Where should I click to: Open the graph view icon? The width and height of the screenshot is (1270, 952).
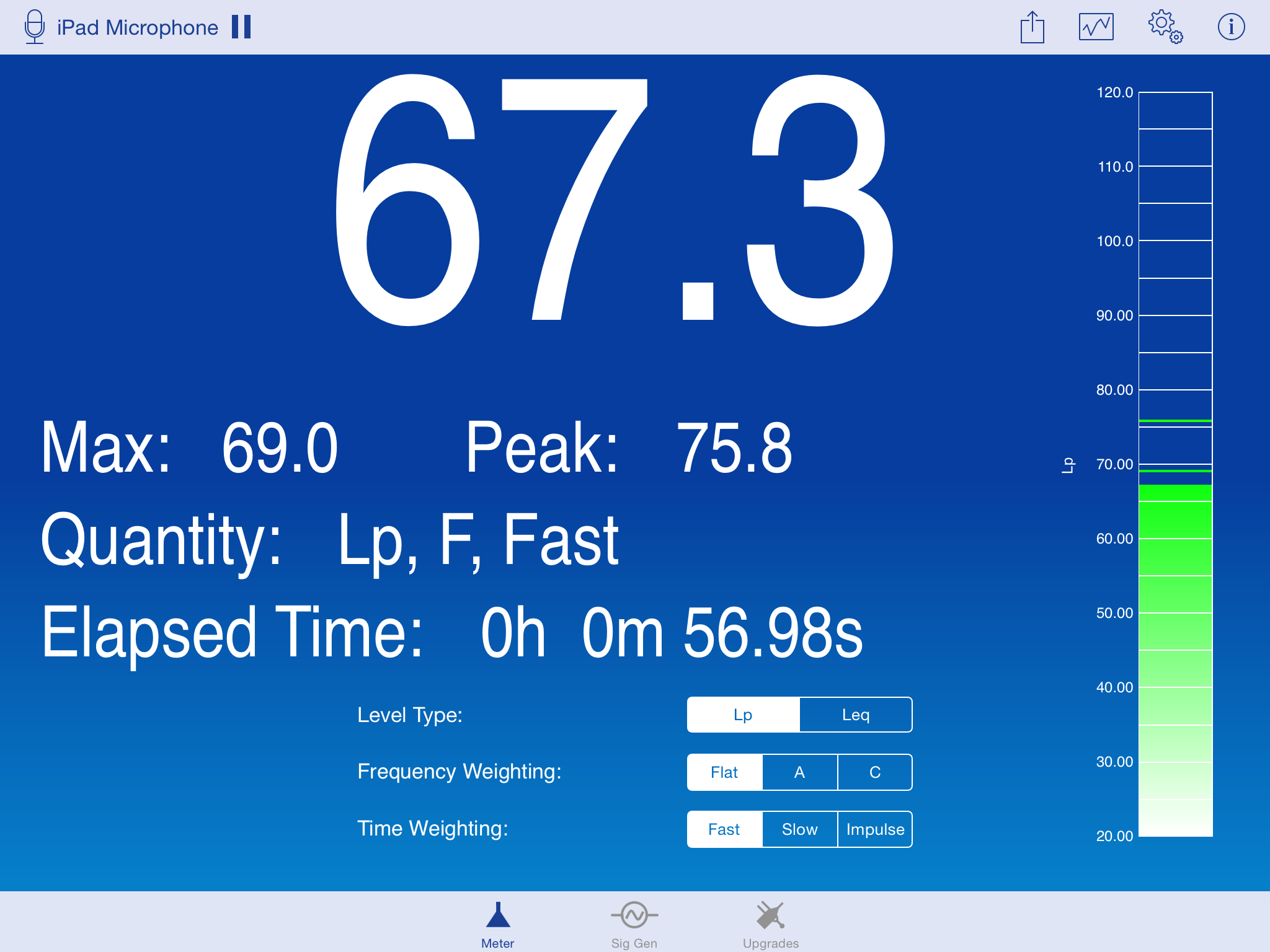click(1096, 26)
